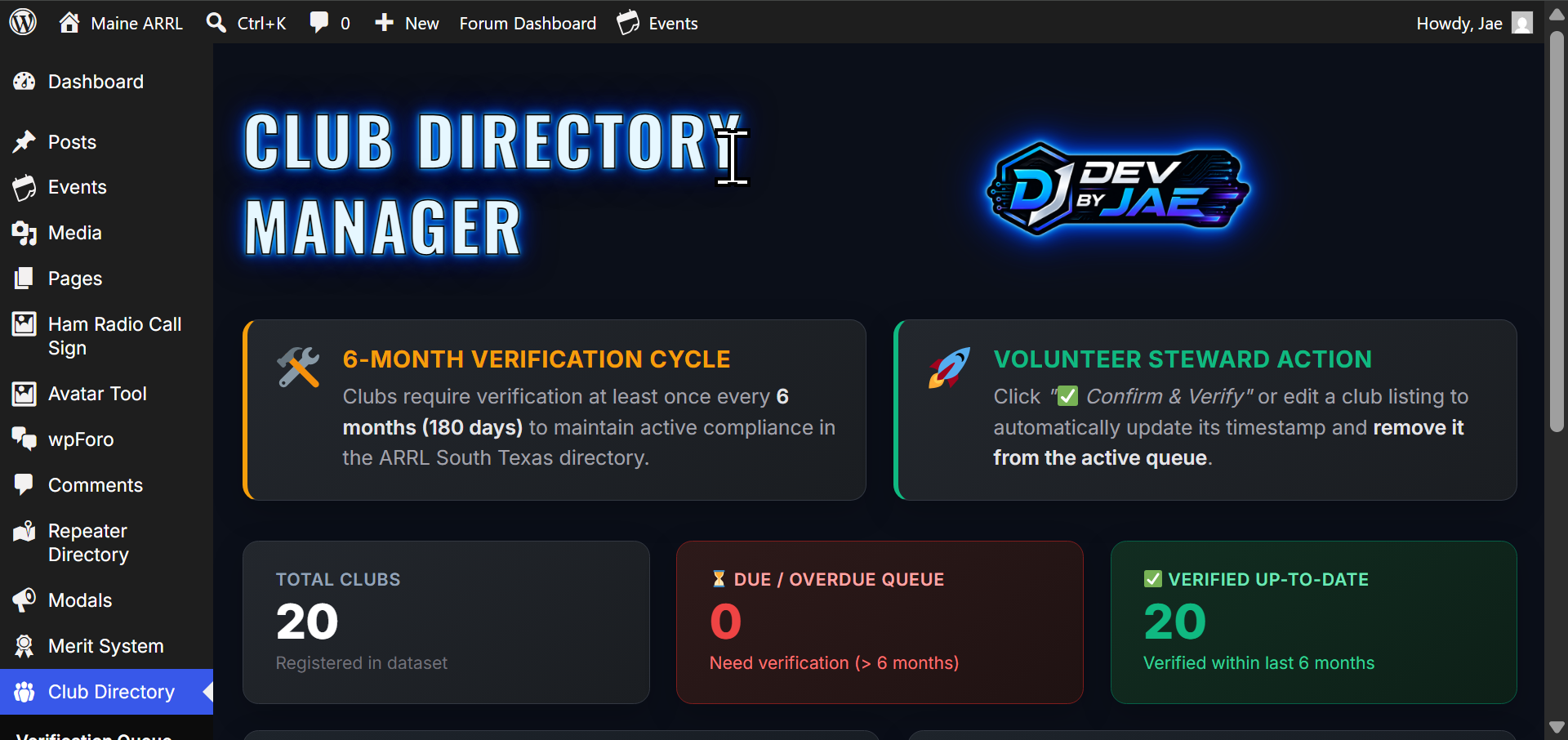Click the "Registered in dataset" caption
The image size is (1568, 740).
pyautogui.click(x=362, y=663)
